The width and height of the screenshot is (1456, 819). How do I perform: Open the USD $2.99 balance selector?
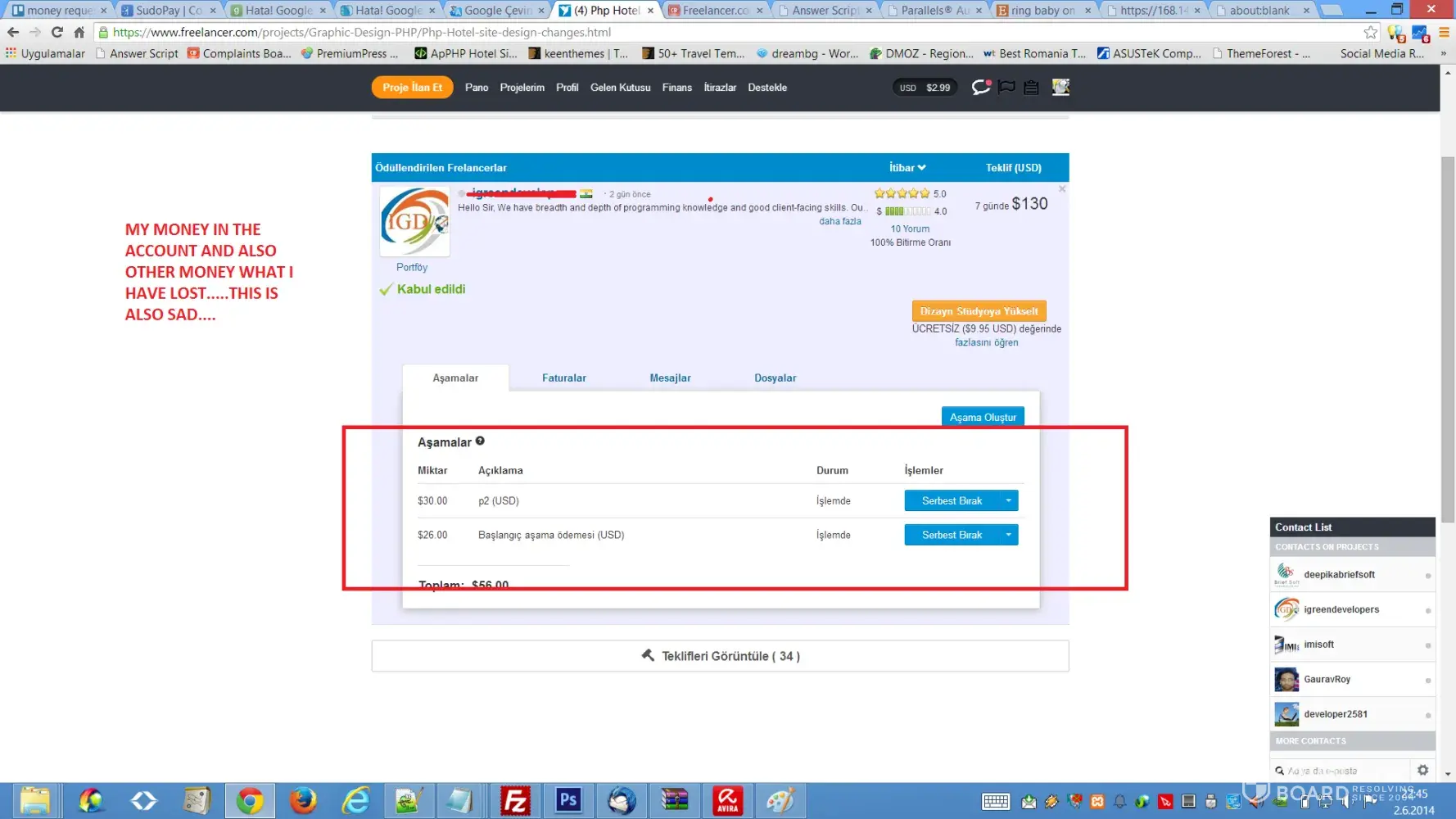click(x=925, y=88)
